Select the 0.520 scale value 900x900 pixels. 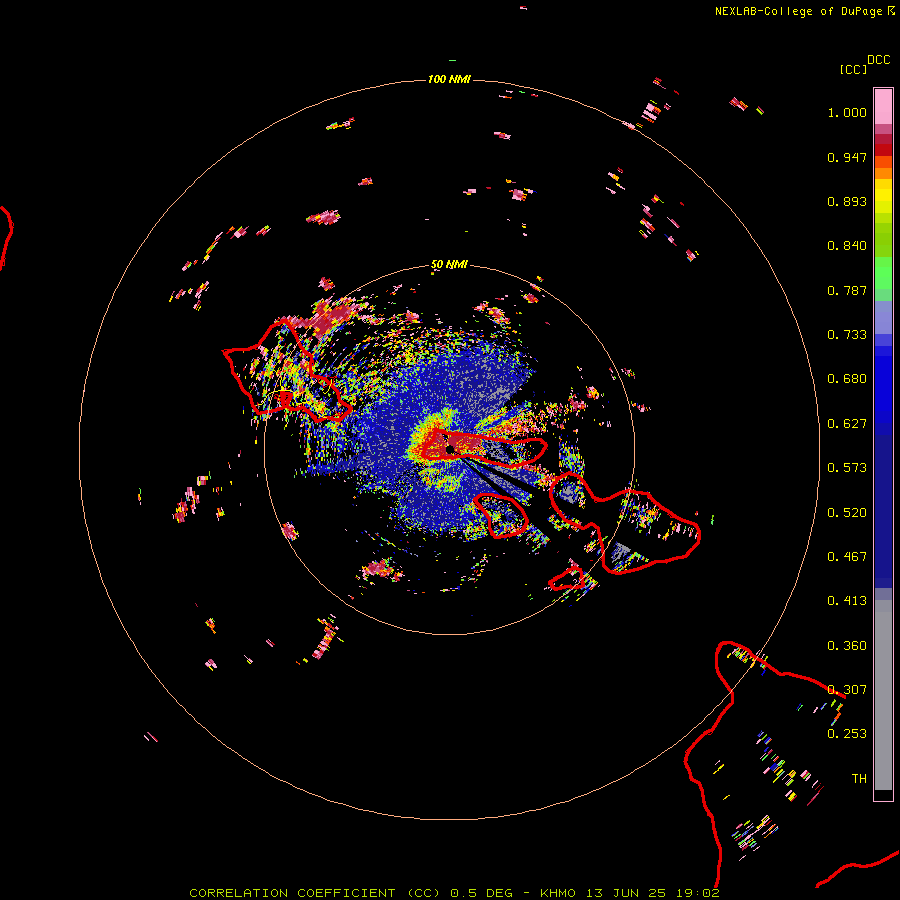847,513
